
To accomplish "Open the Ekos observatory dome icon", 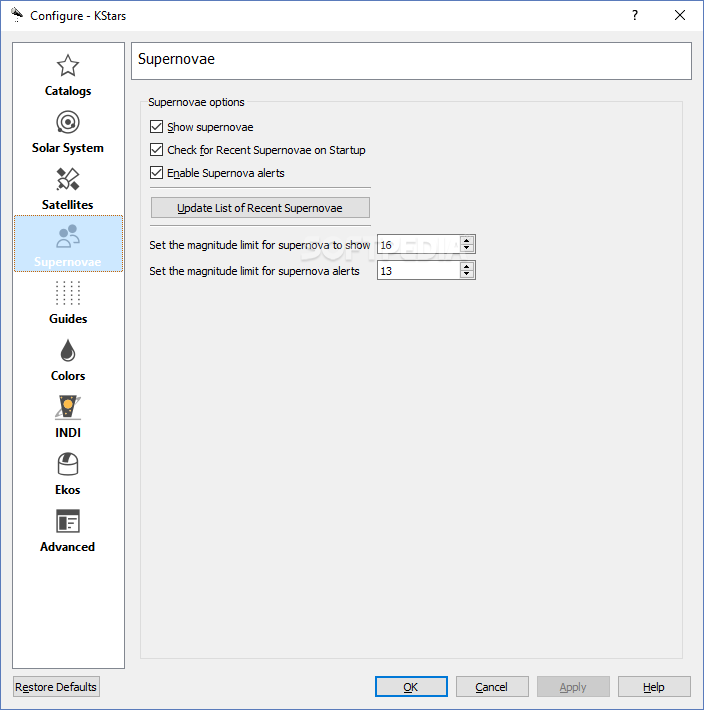I will point(68,464).
